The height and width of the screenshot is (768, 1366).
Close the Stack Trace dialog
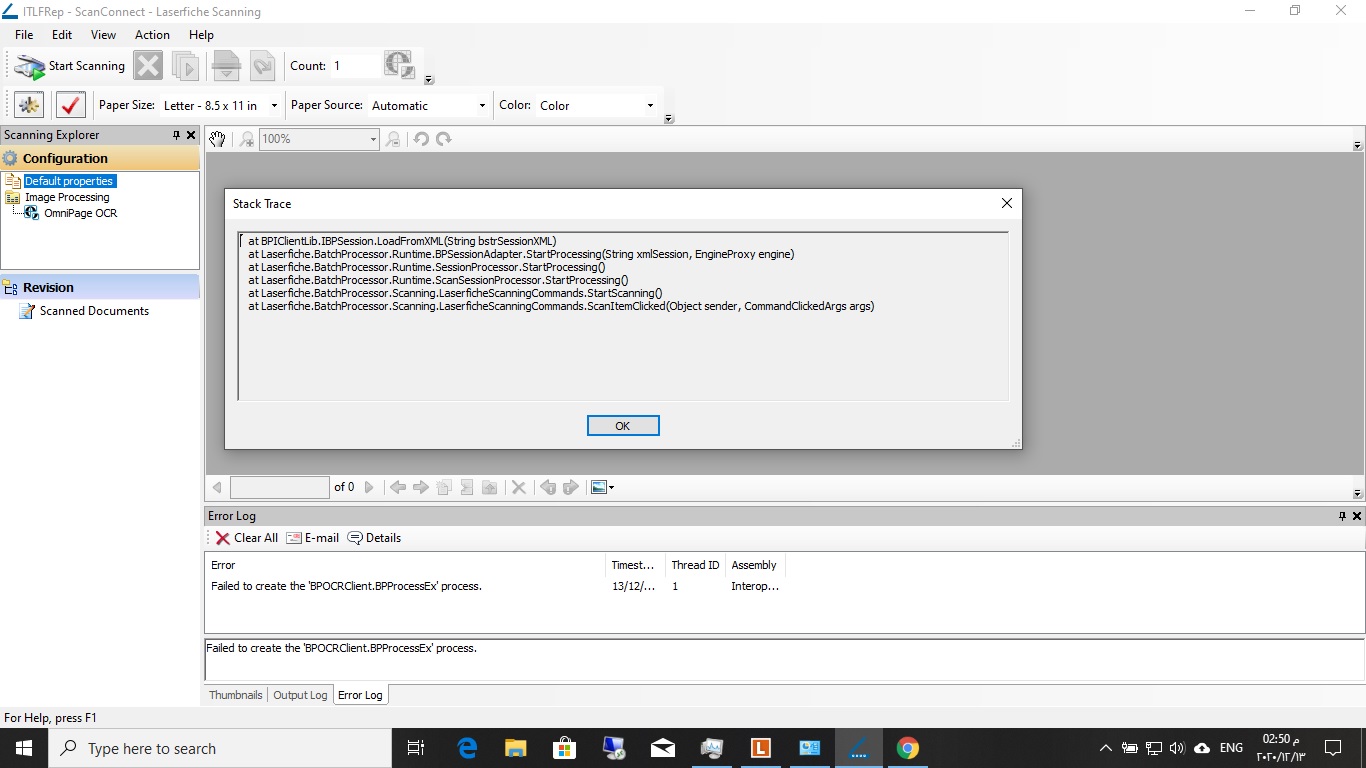(x=1006, y=203)
